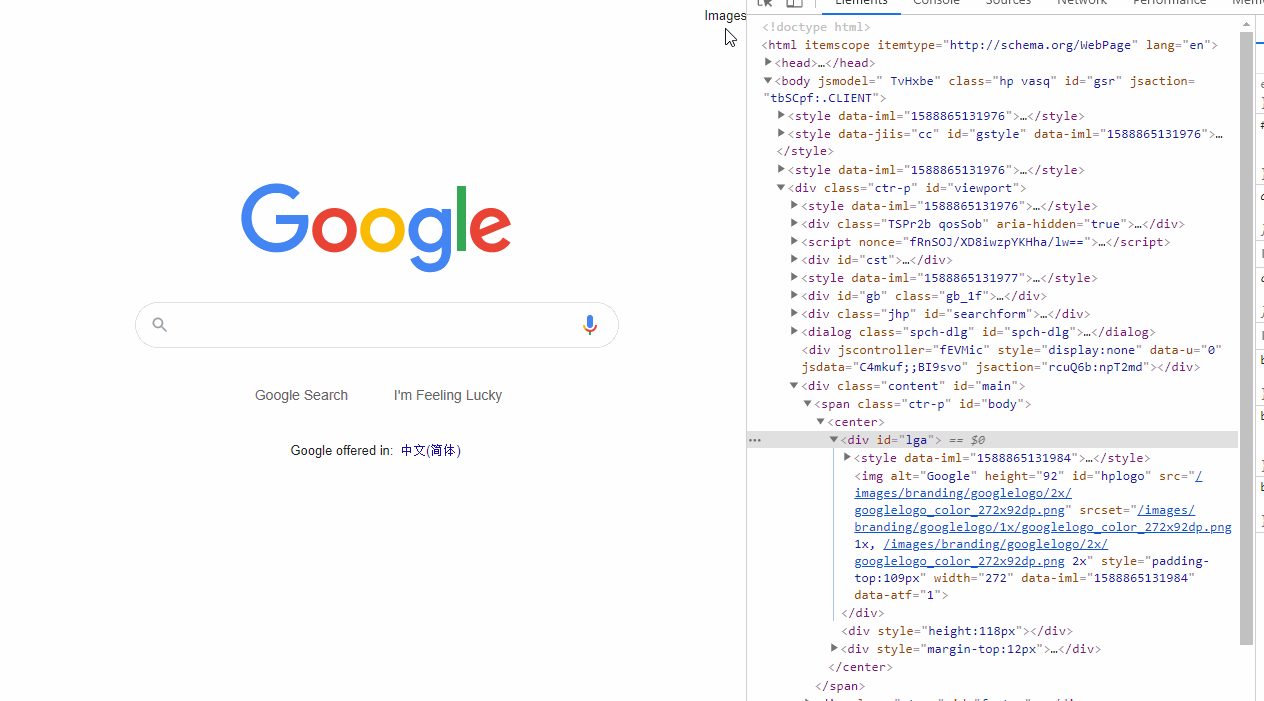This screenshot has height=701, width=1264.
Task: Collapse the body element node
Action: click(x=768, y=80)
